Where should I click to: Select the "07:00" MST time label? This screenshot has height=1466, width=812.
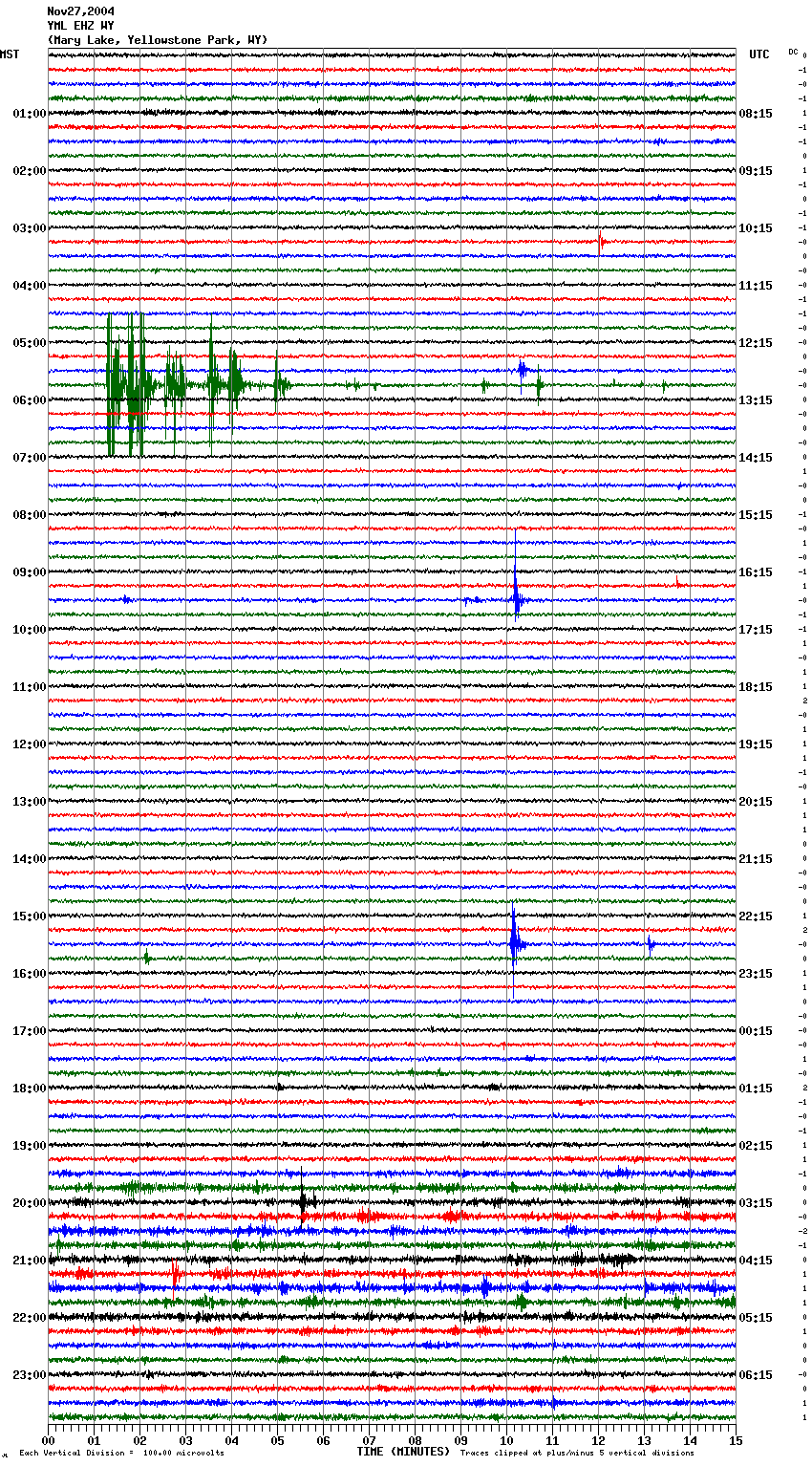(29, 458)
